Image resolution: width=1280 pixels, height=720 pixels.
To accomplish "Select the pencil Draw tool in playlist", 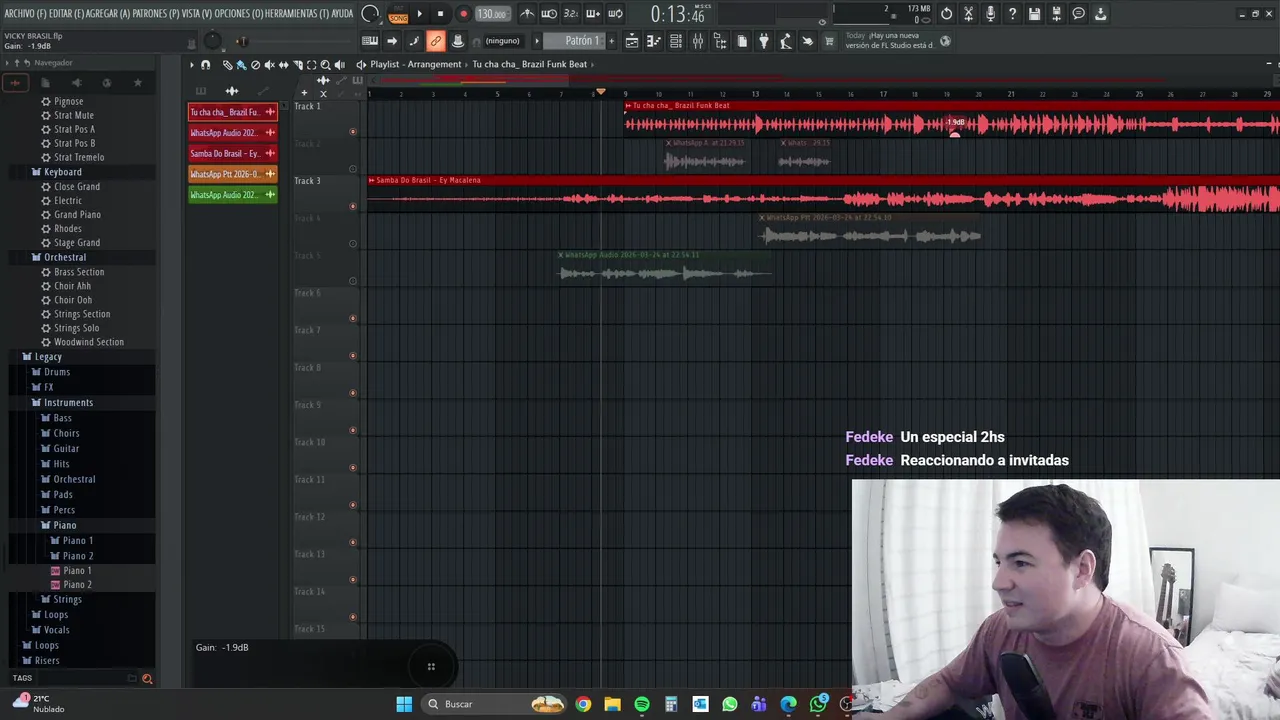I will coord(227,65).
